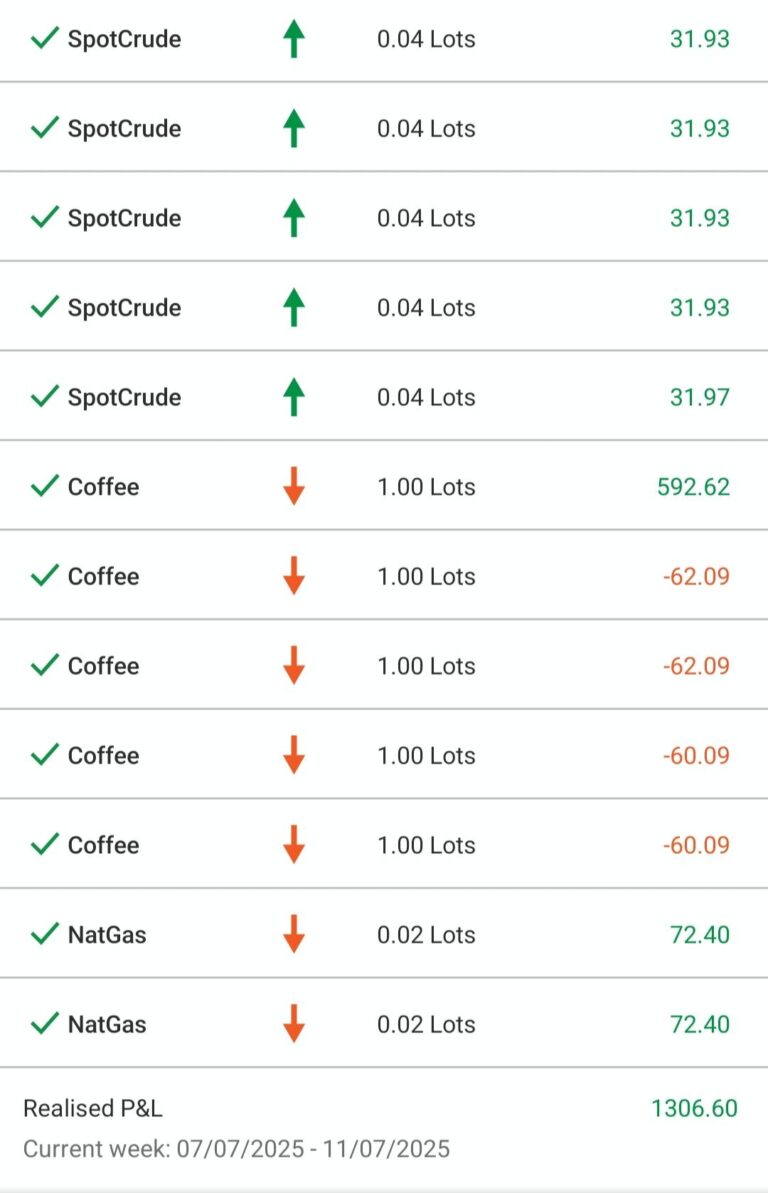This screenshot has height=1193, width=768.
Task: Click the green up arrow beside 31.97
Action: coord(294,397)
